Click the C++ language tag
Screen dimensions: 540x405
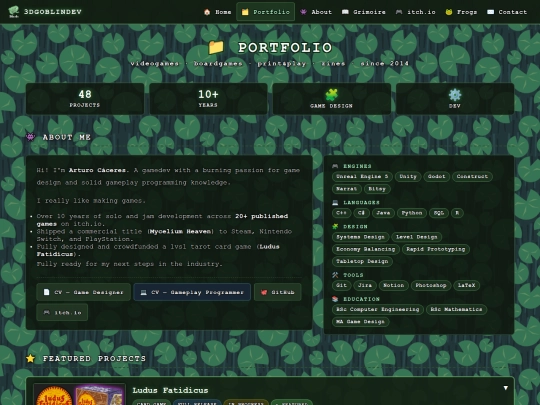click(341, 213)
